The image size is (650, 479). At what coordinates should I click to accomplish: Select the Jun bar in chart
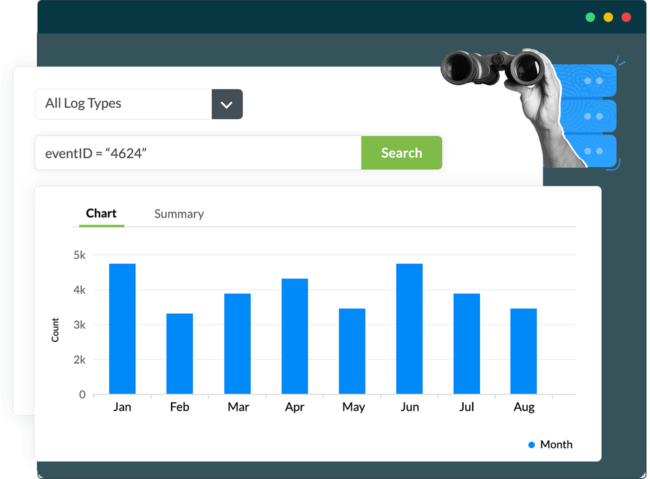(409, 328)
